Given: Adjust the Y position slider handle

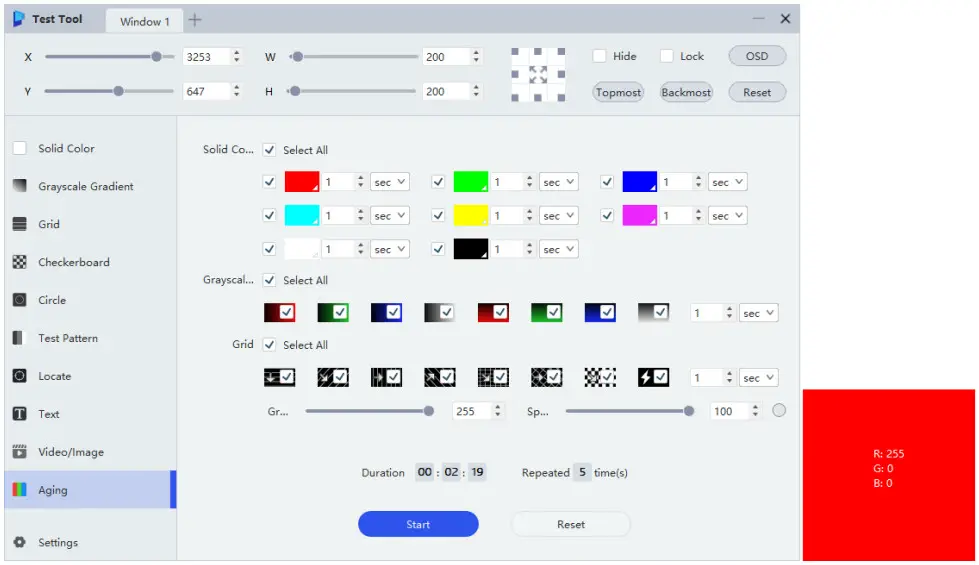Looking at the screenshot, I should pyautogui.click(x=118, y=91).
